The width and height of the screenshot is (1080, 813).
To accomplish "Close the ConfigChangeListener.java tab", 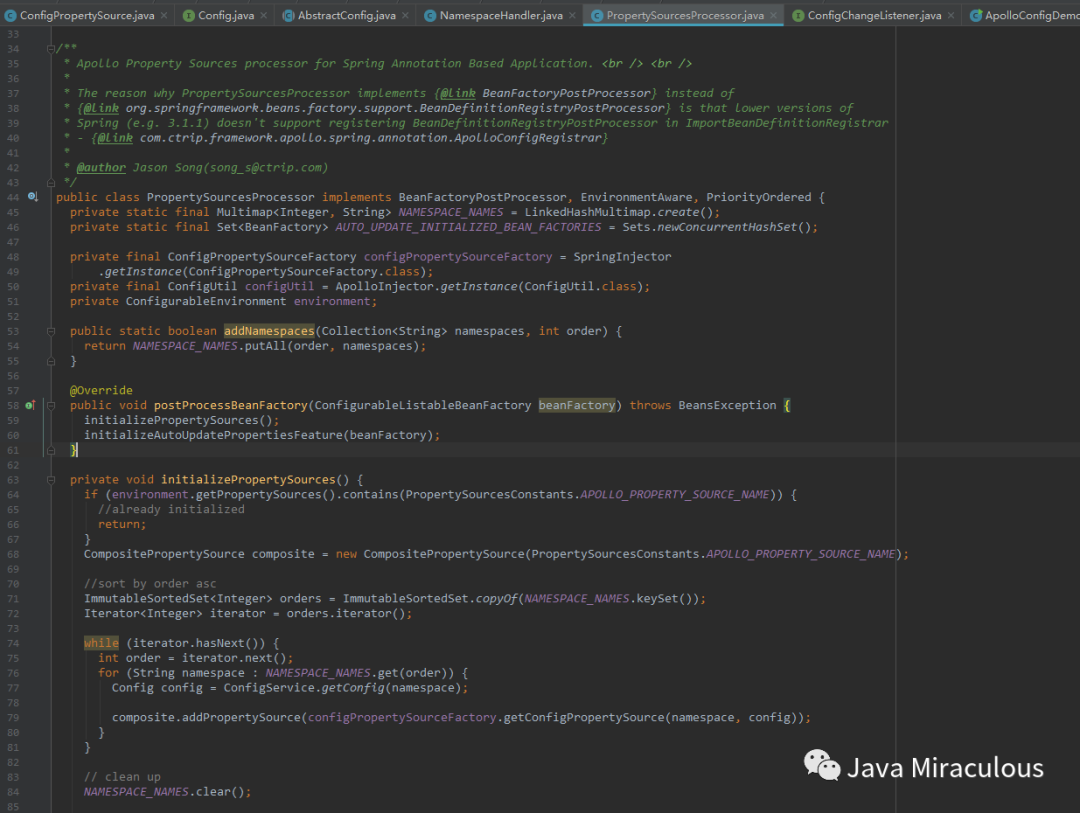I will click(x=951, y=15).
